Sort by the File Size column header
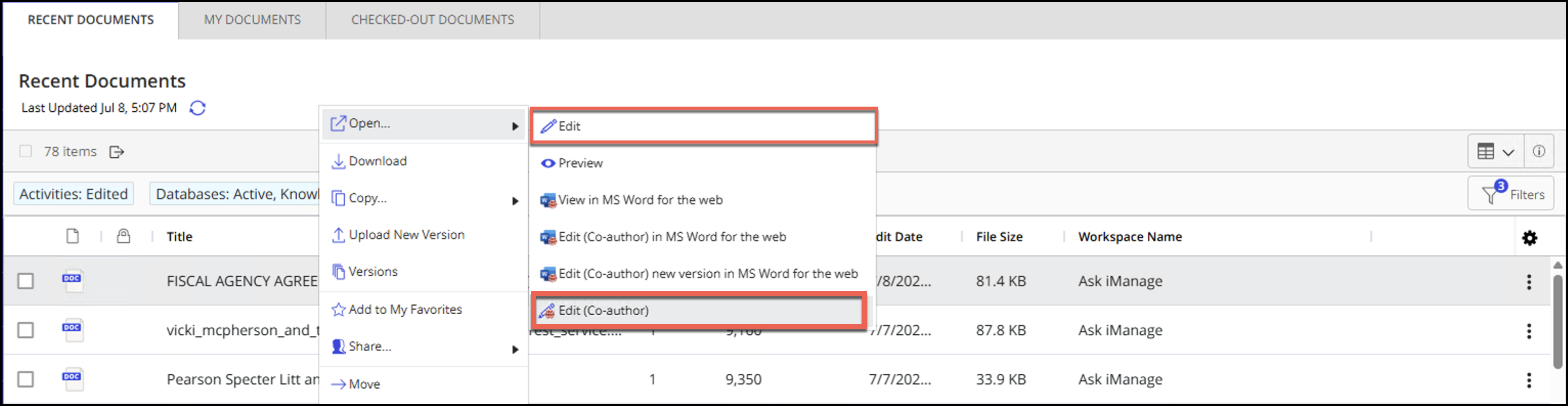This screenshot has width=1568, height=406. (x=999, y=237)
